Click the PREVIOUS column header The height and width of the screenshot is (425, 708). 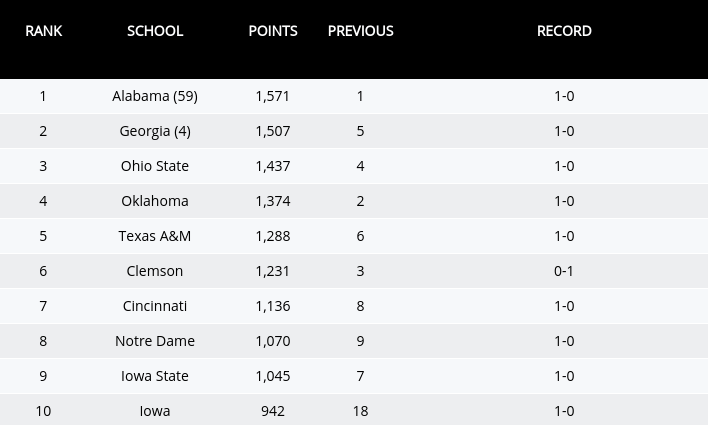coord(360,31)
